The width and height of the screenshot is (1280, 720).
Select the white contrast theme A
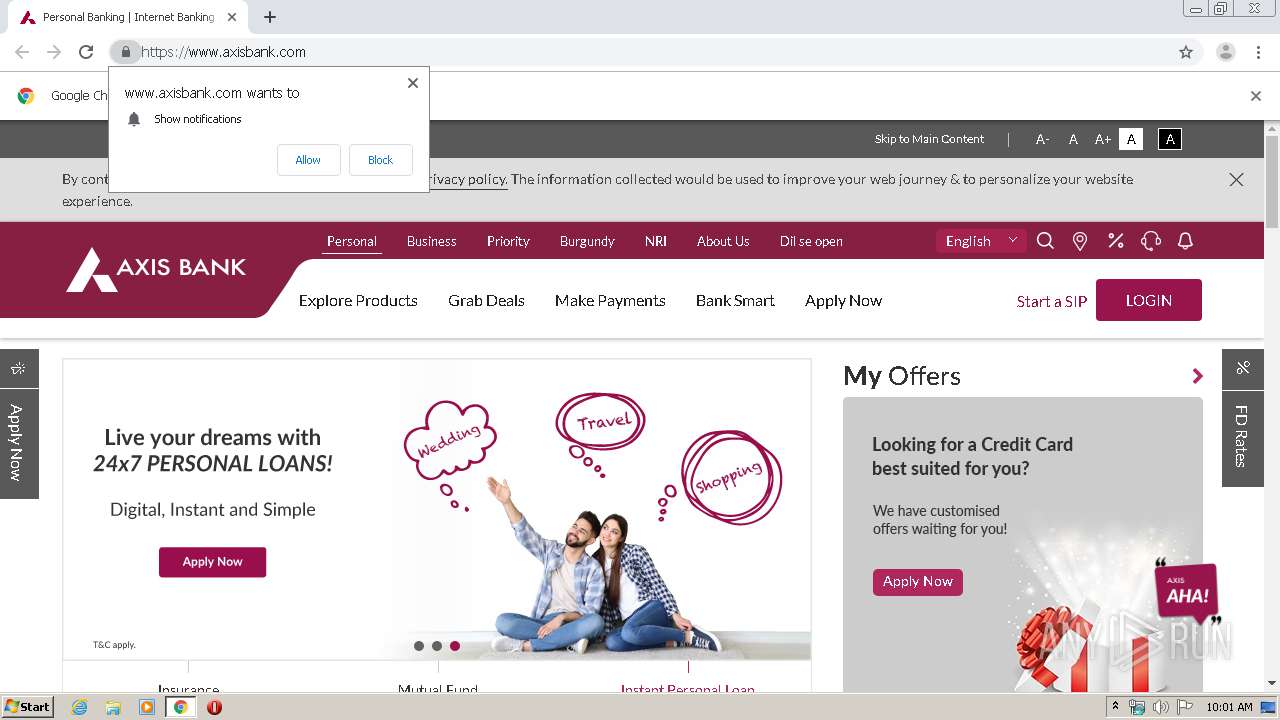coord(1131,139)
